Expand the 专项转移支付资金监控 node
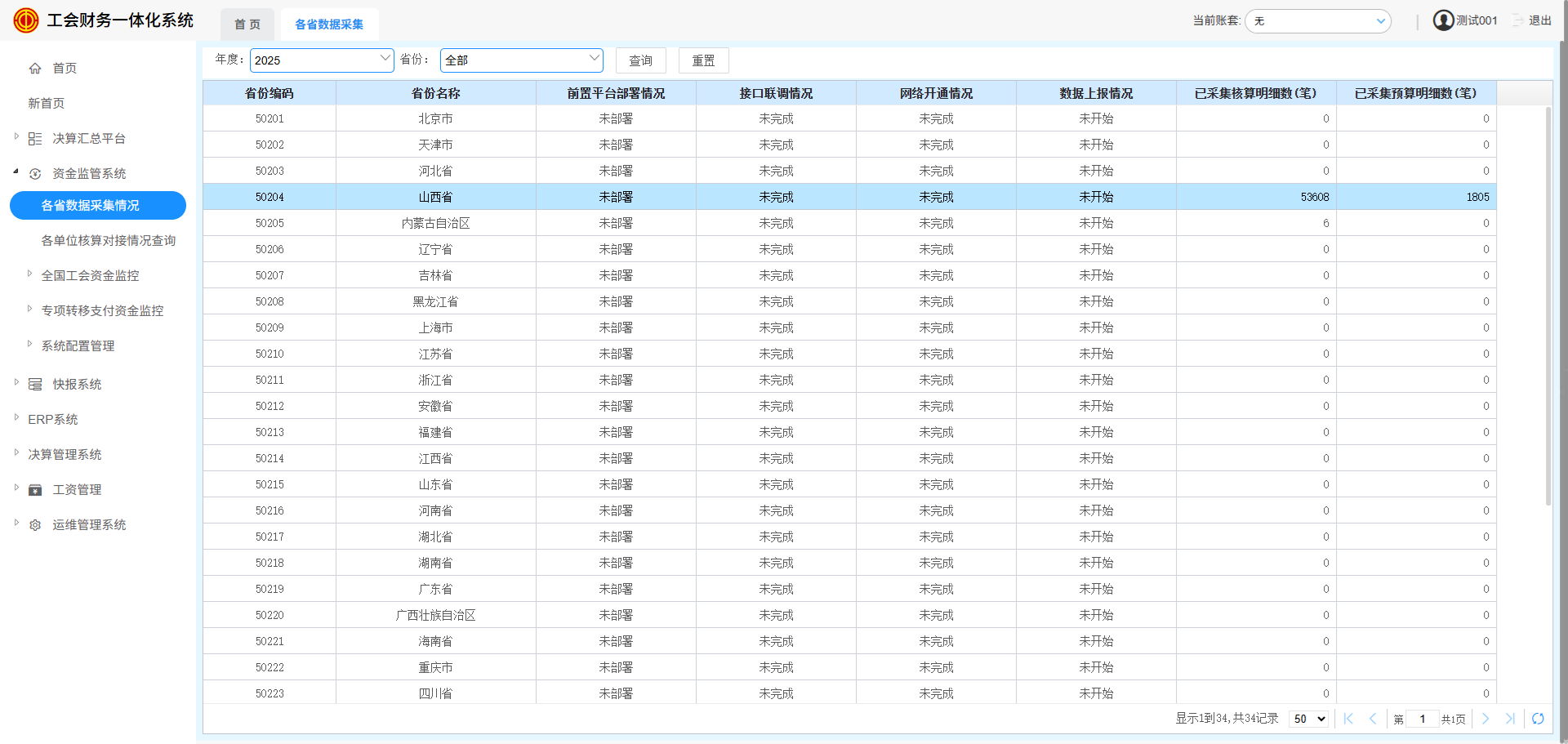Image resolution: width=1568 pixels, height=744 pixels. (29, 309)
